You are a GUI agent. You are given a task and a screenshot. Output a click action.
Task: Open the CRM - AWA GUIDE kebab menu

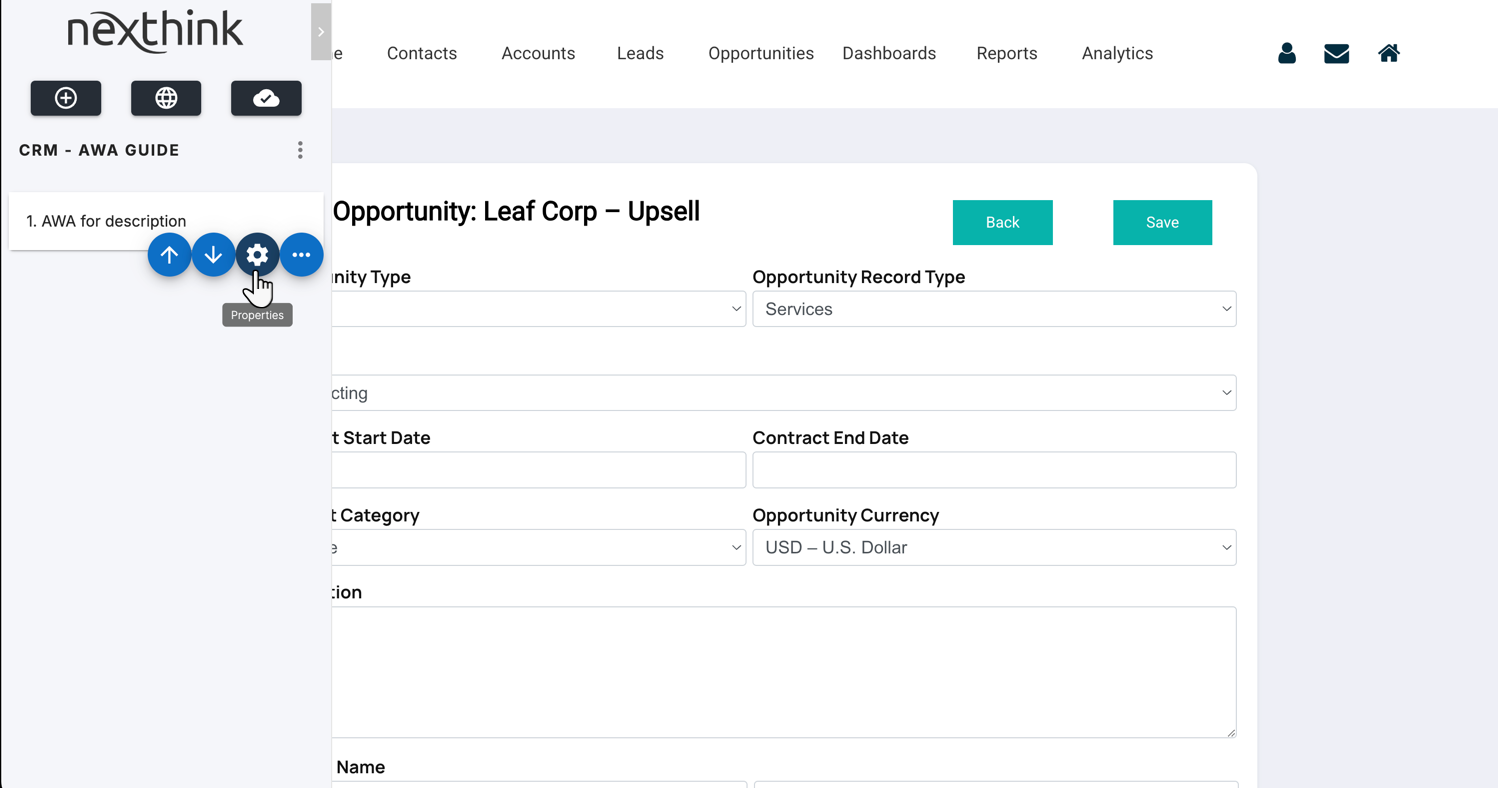coord(300,150)
